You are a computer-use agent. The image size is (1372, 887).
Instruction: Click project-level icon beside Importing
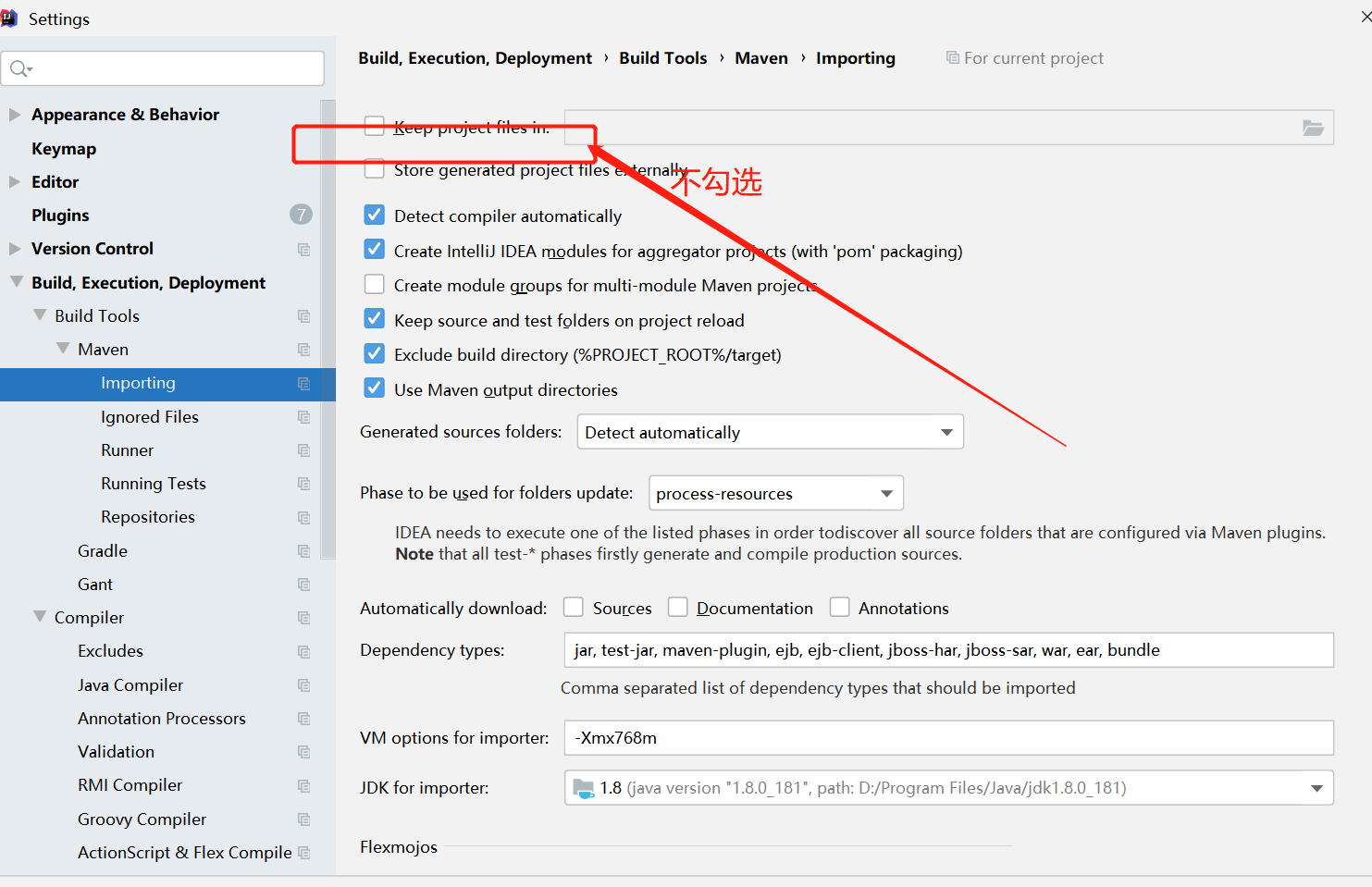303,384
